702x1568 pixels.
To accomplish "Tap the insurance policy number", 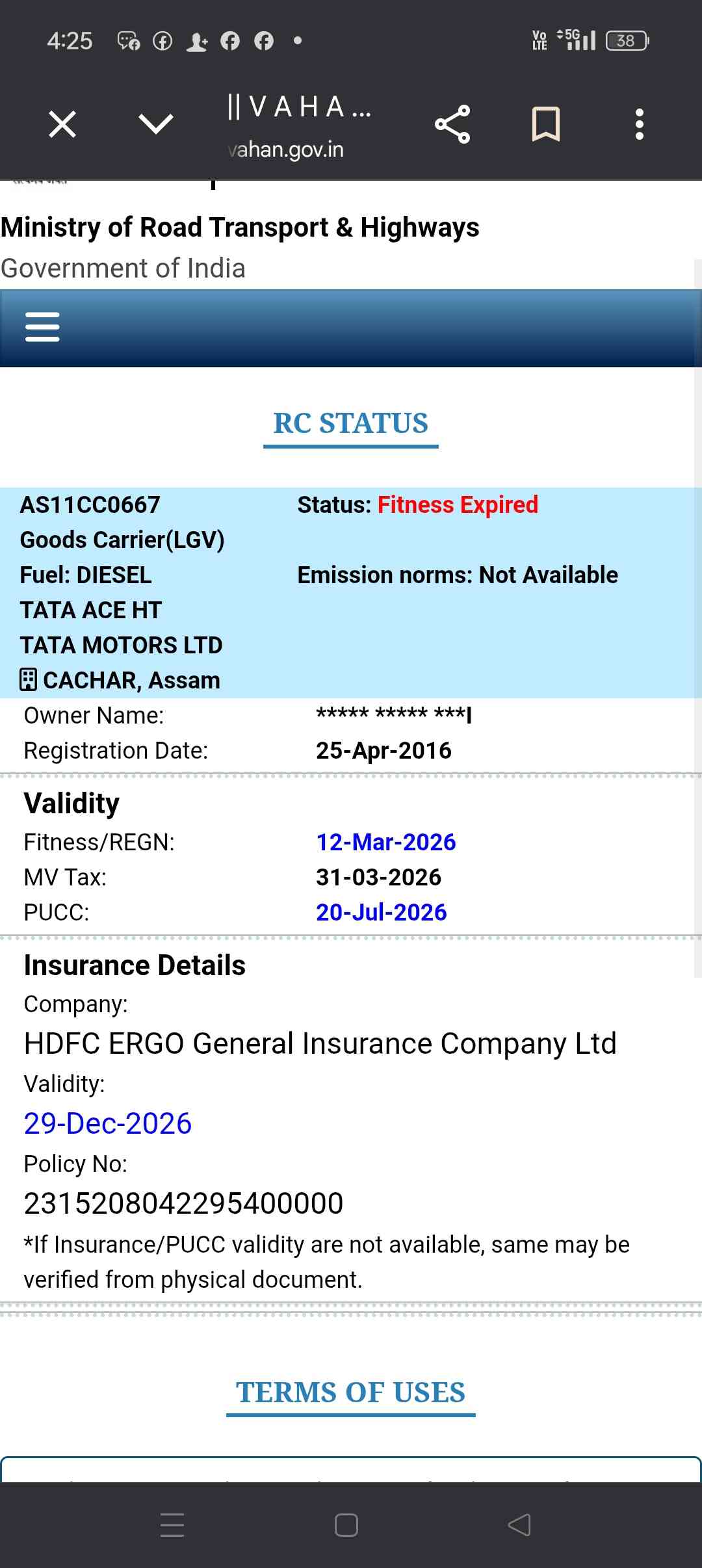I will [x=183, y=1203].
